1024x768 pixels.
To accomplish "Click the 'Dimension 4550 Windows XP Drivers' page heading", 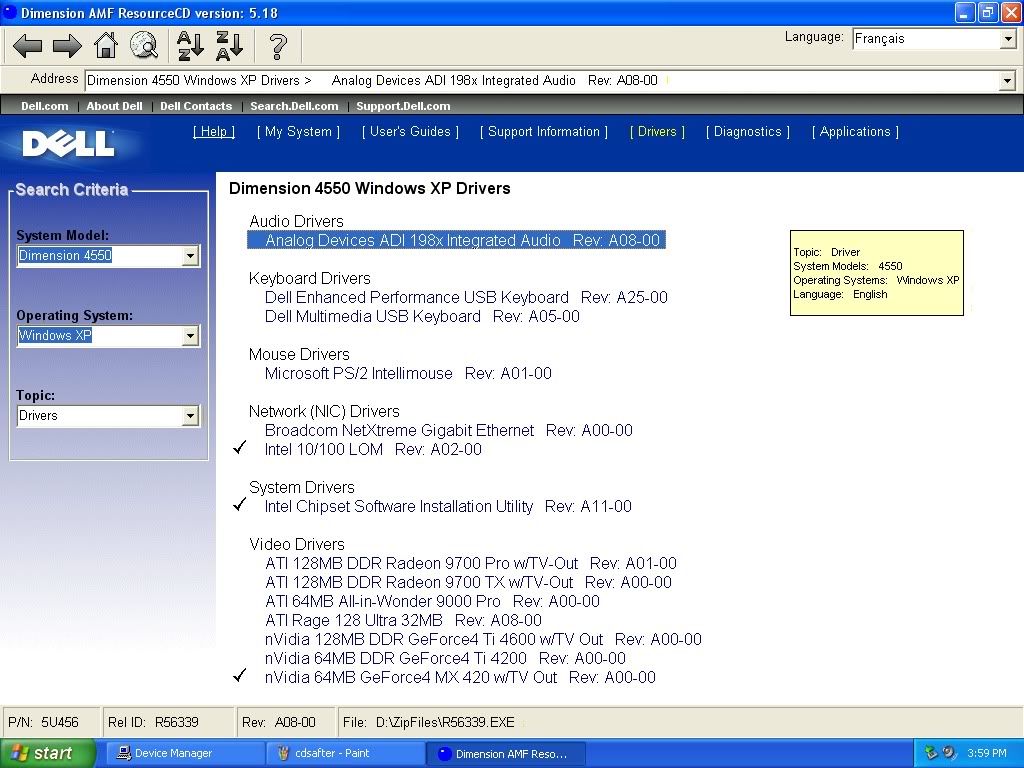I will tap(370, 189).
